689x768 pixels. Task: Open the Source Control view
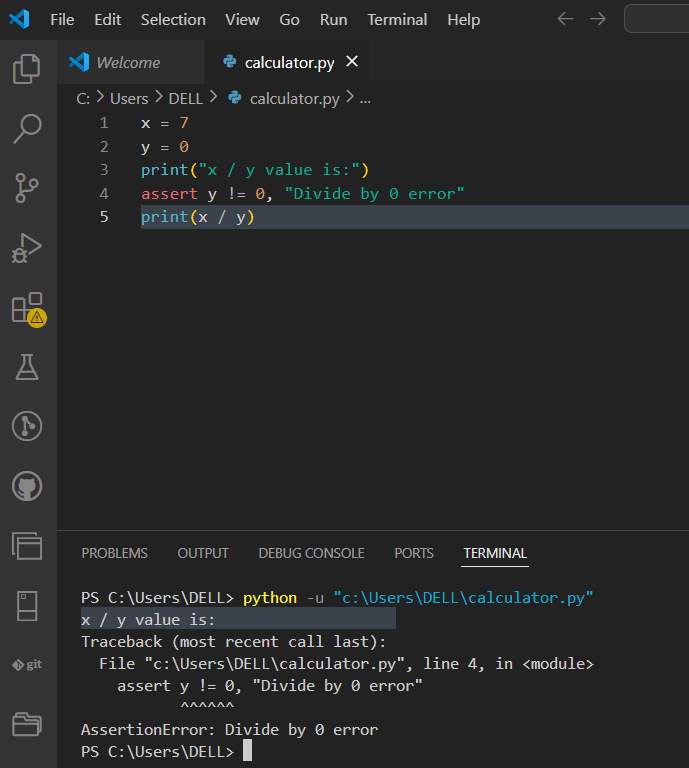click(x=27, y=188)
